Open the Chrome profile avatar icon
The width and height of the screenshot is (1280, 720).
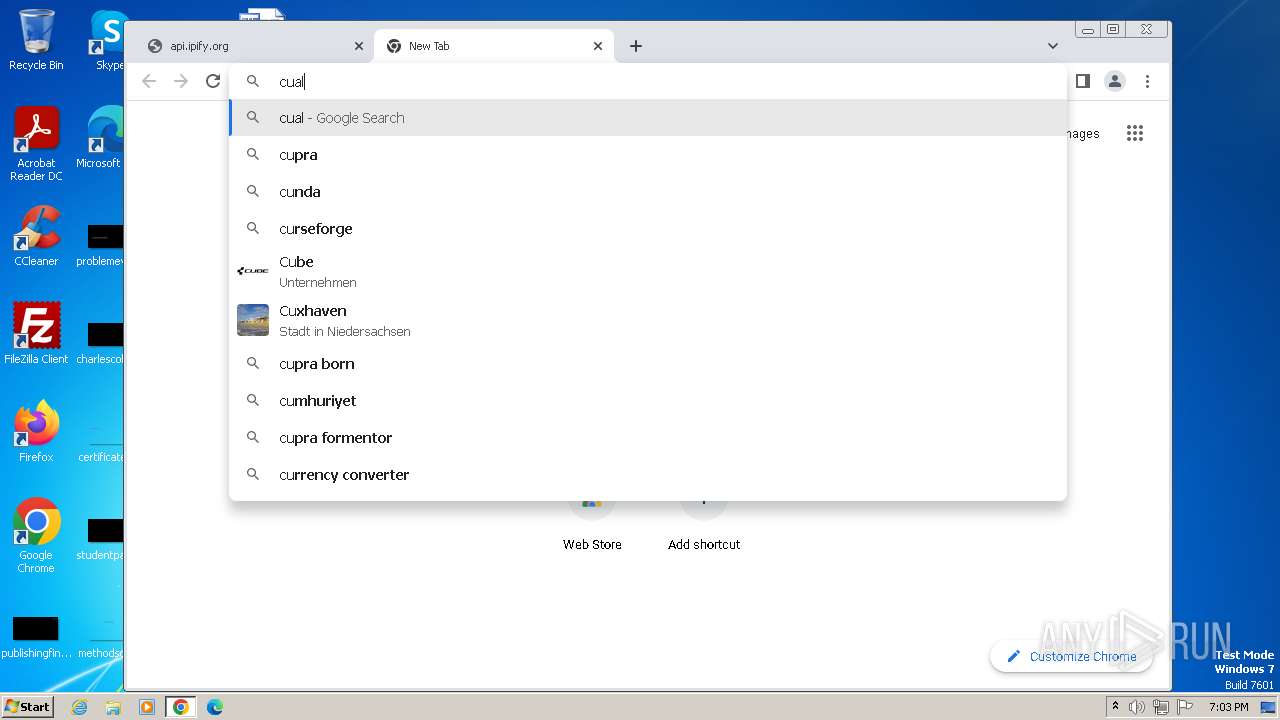pyautogui.click(x=1115, y=81)
